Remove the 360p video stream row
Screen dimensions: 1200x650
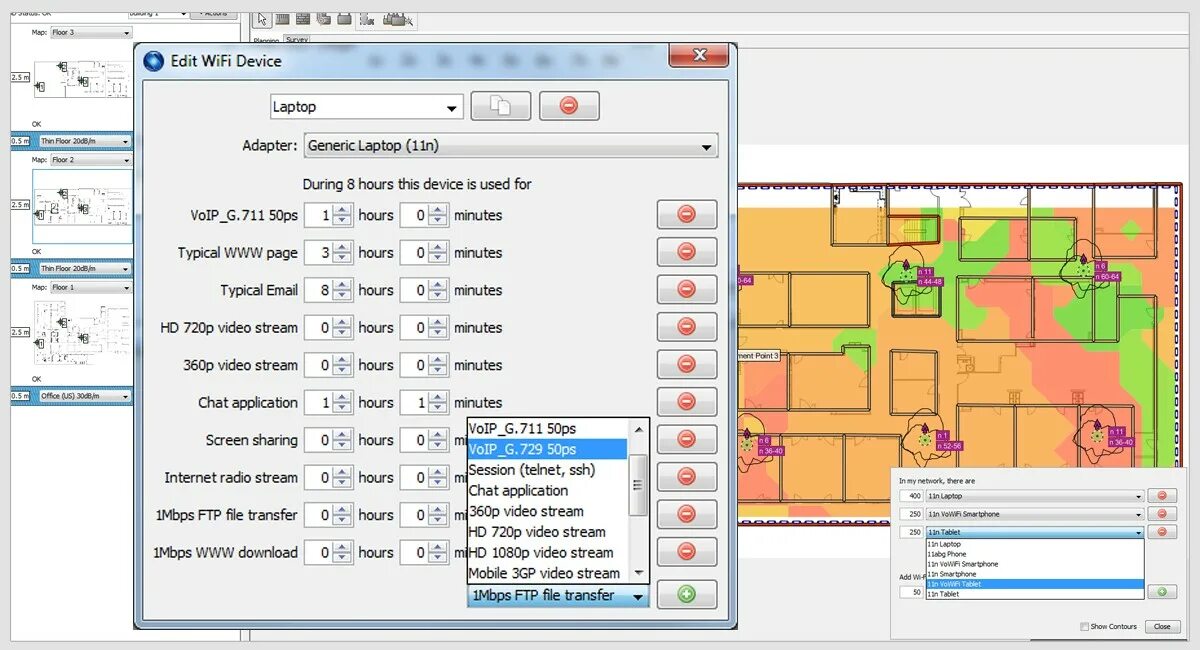[687, 364]
